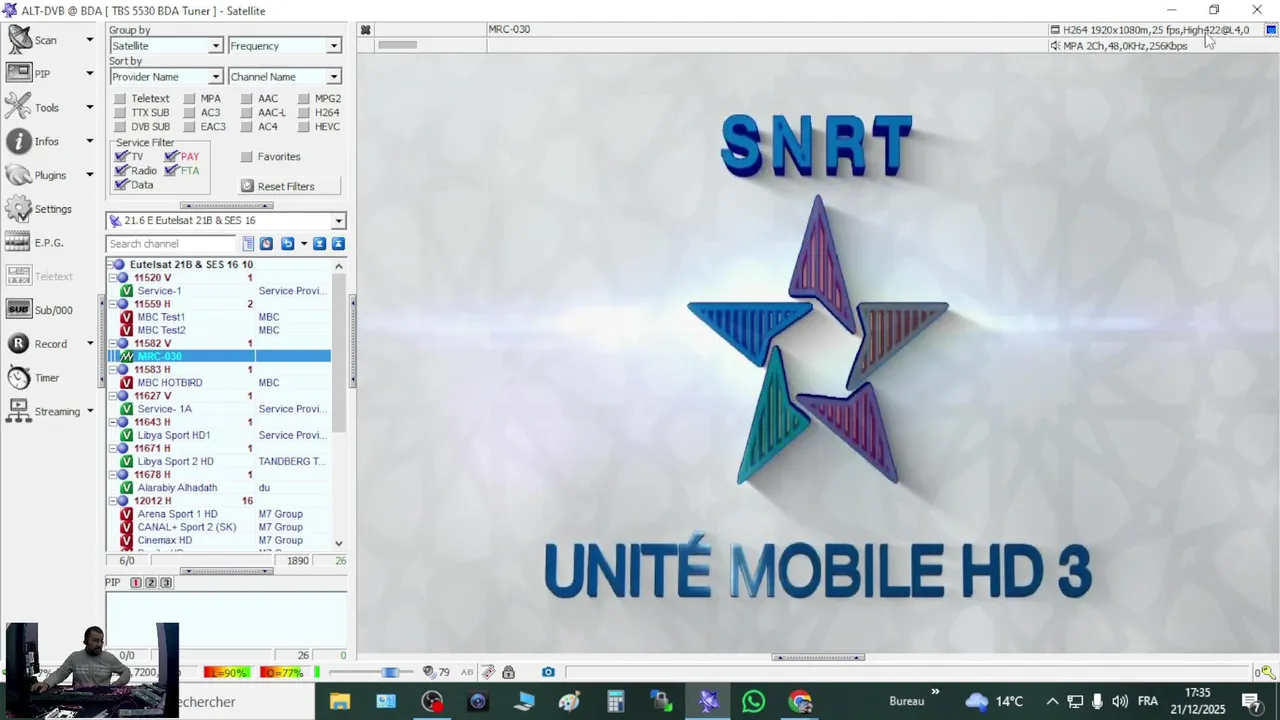Open WhatsApp from the taskbar

tap(754, 702)
